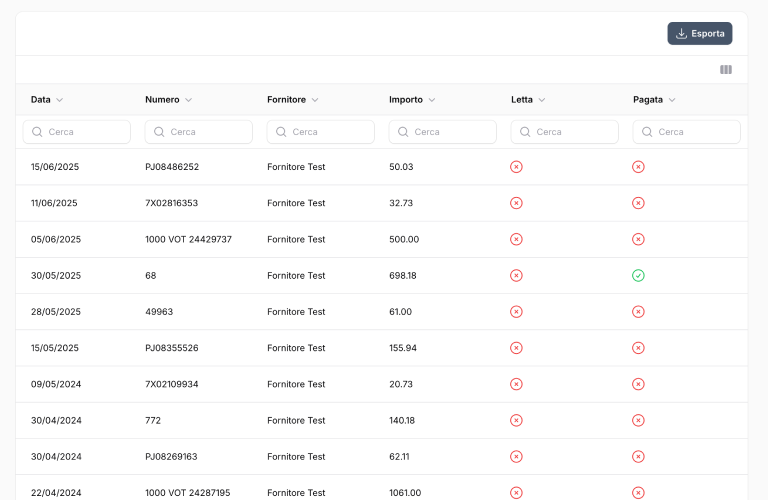Open invoice row 7X02109934
Screen dimensions: 768x500
(x=171, y=384)
